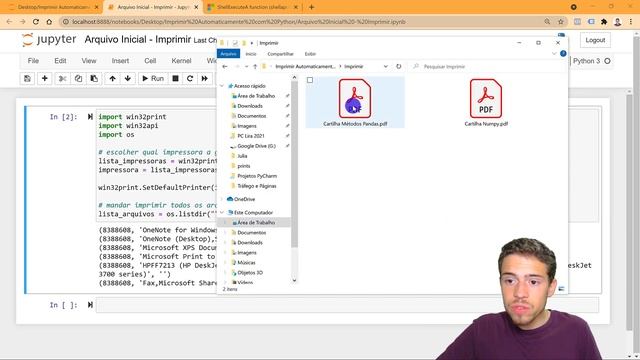Collapse Este Computador tree node
The height and width of the screenshot is (360, 640).
click(222, 213)
